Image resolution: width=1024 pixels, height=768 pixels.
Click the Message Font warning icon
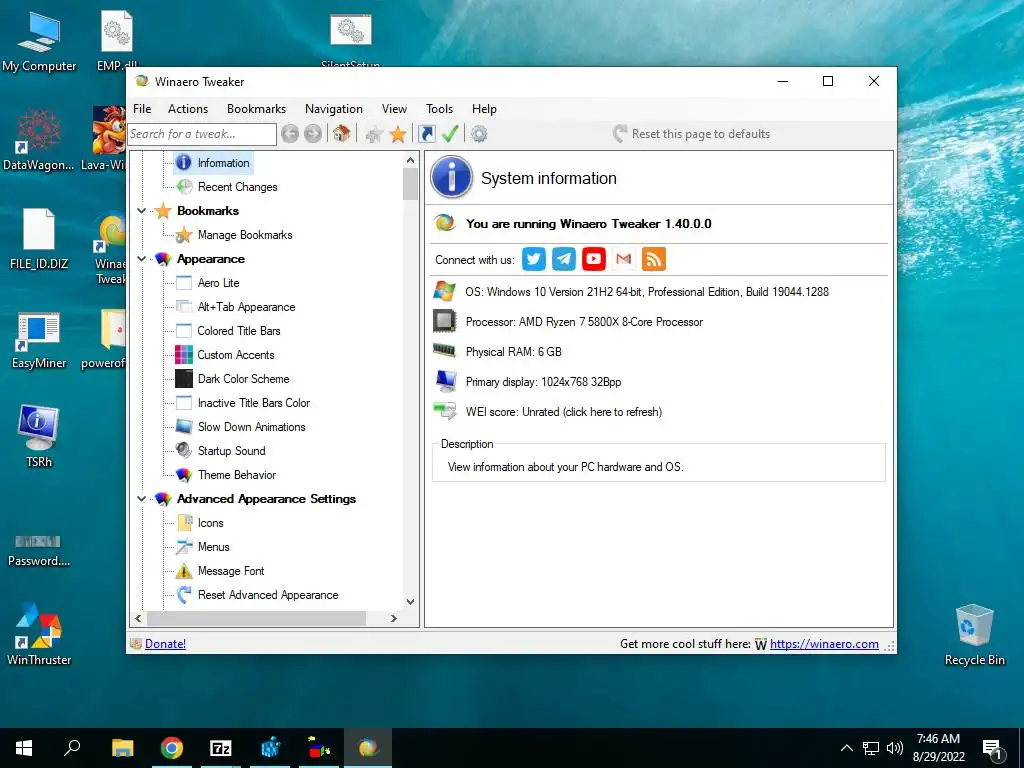point(184,571)
